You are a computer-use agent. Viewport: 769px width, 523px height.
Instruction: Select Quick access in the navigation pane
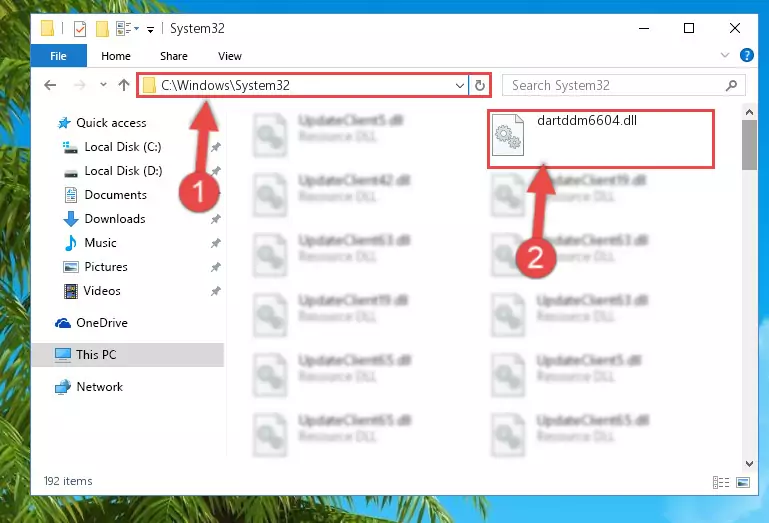[x=111, y=123]
